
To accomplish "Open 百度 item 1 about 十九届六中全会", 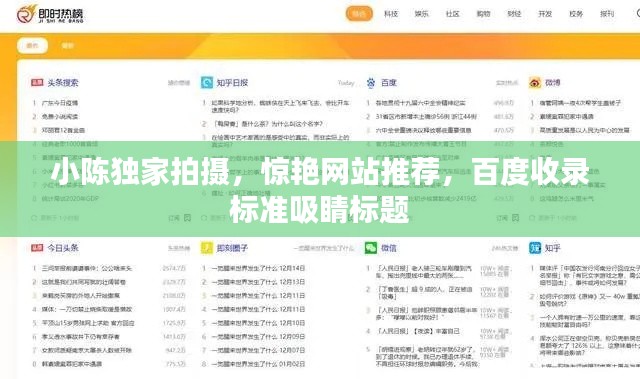I will click(x=420, y=103).
